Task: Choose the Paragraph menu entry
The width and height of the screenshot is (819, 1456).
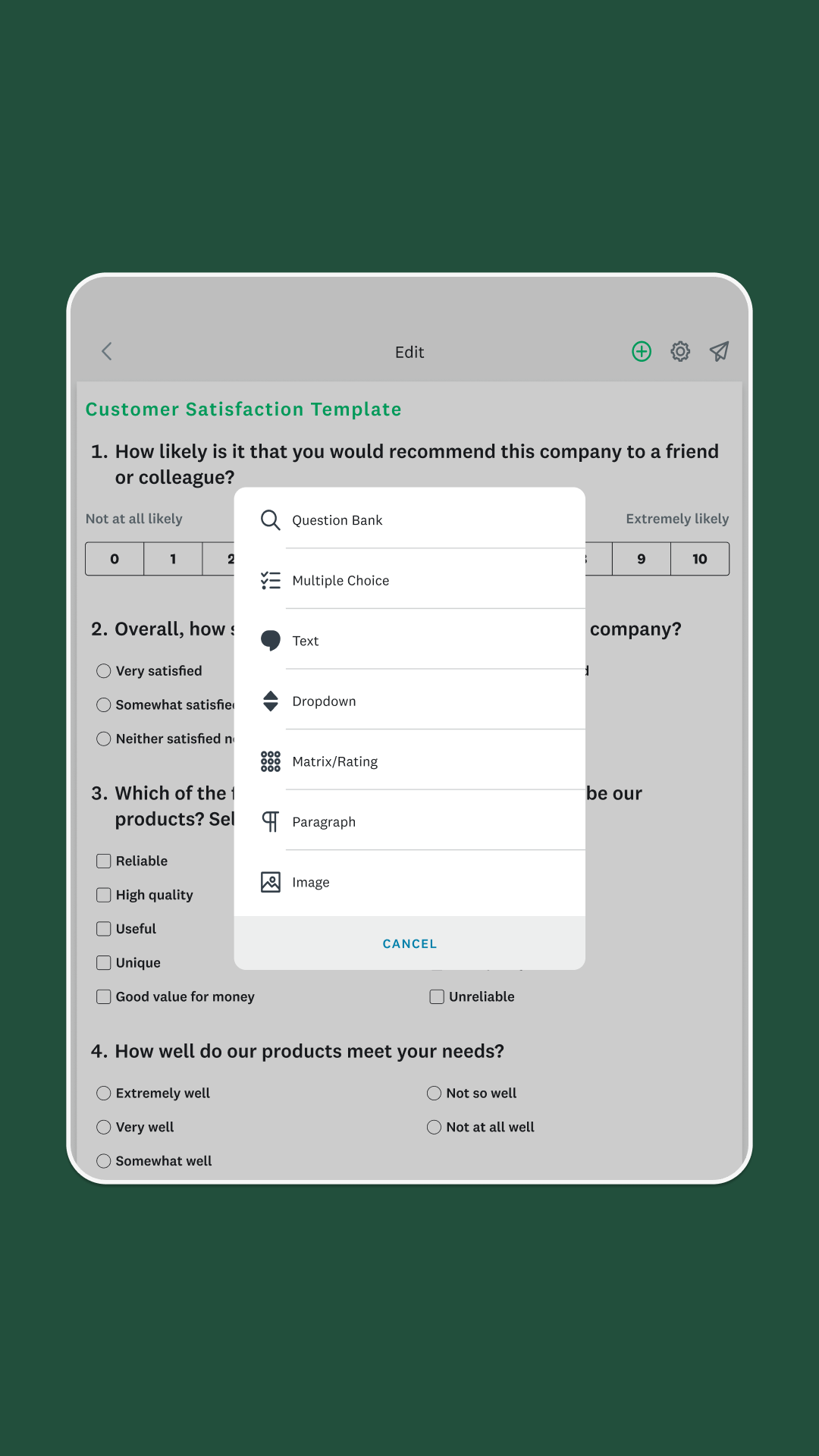Action: click(x=409, y=821)
